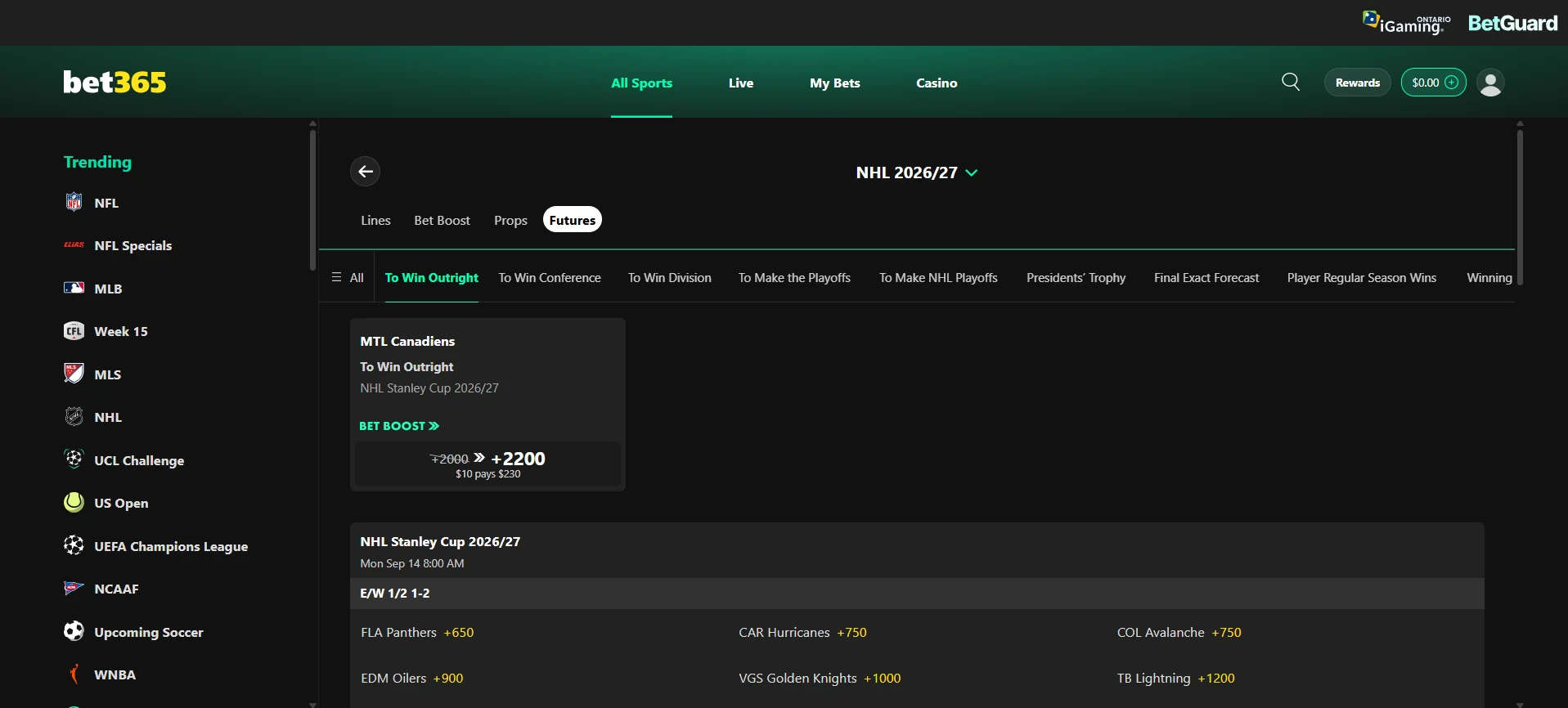Click the iGaming Ontario logo
This screenshot has width=1568, height=708.
point(1406,22)
